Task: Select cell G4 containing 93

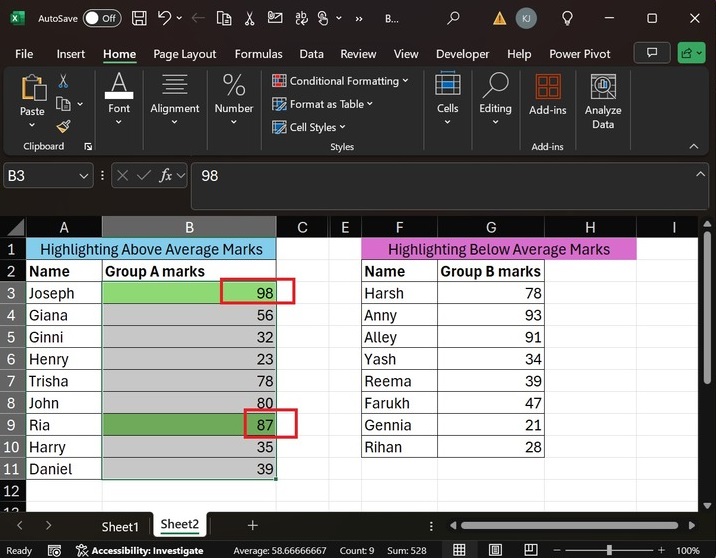Action: tap(490, 315)
